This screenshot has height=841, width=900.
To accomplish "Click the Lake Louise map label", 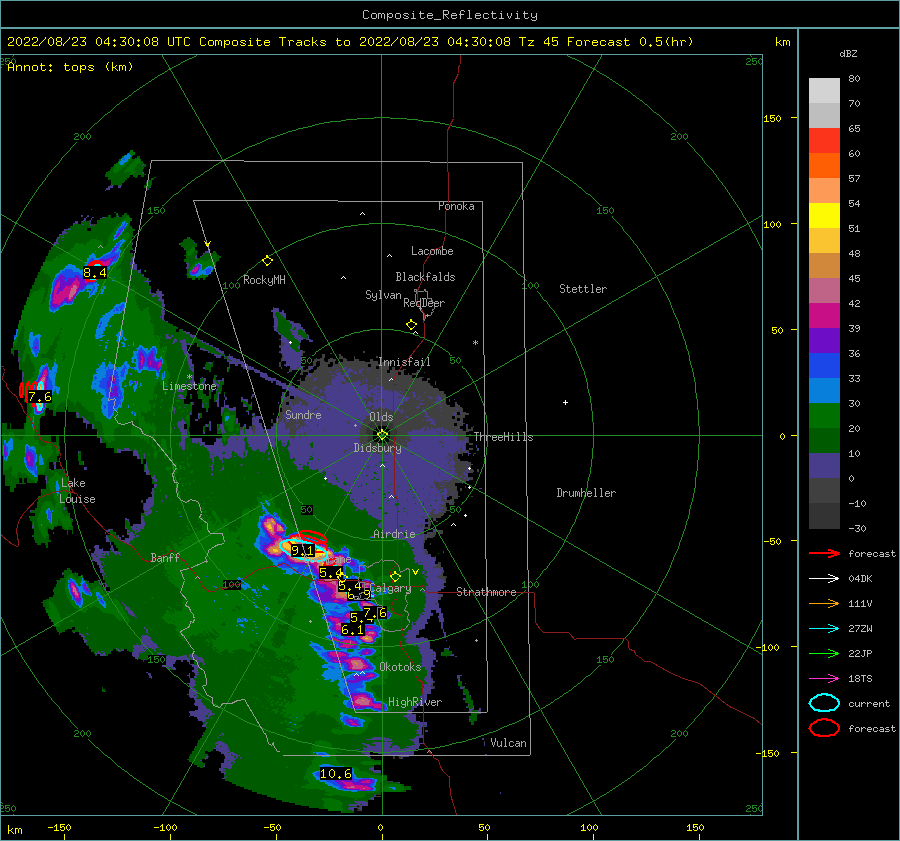I will tap(77, 491).
